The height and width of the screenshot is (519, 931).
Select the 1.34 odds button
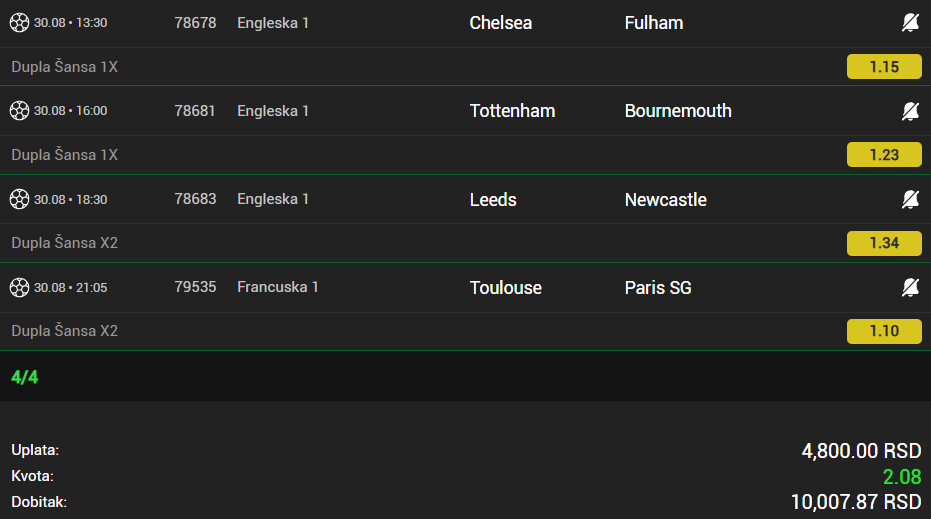884,243
